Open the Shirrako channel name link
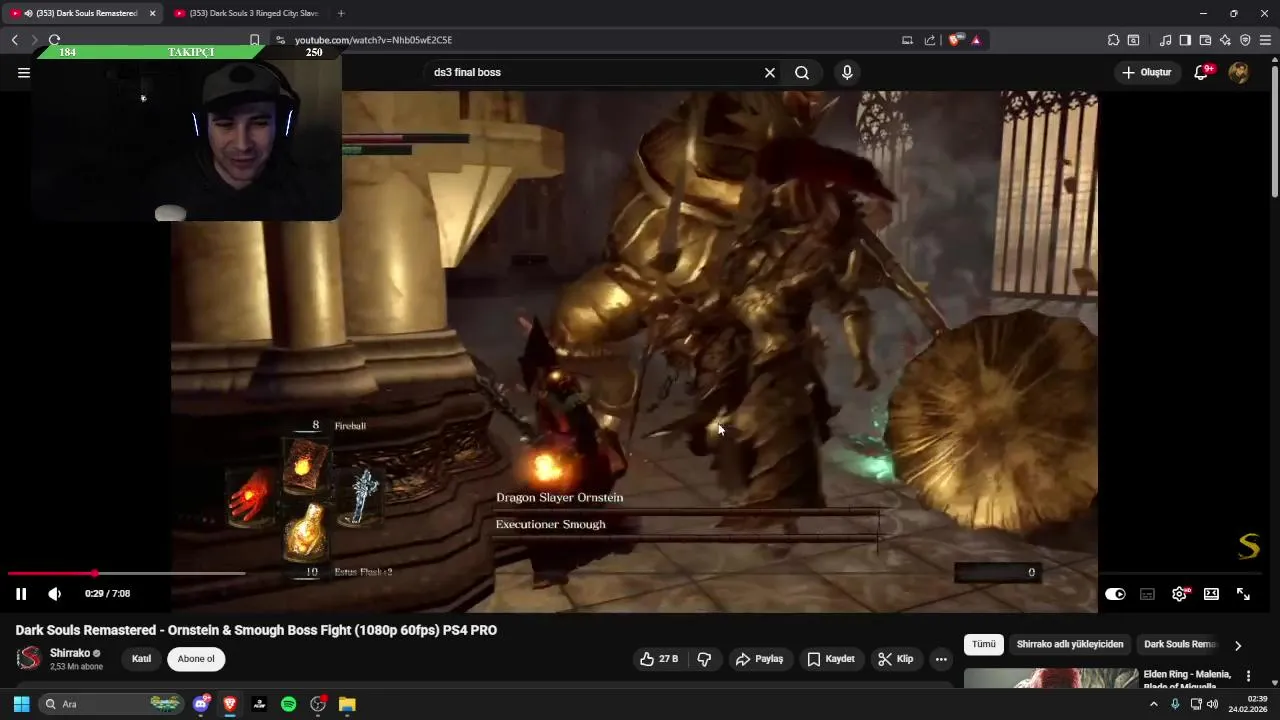The height and width of the screenshot is (720, 1280). [x=70, y=653]
